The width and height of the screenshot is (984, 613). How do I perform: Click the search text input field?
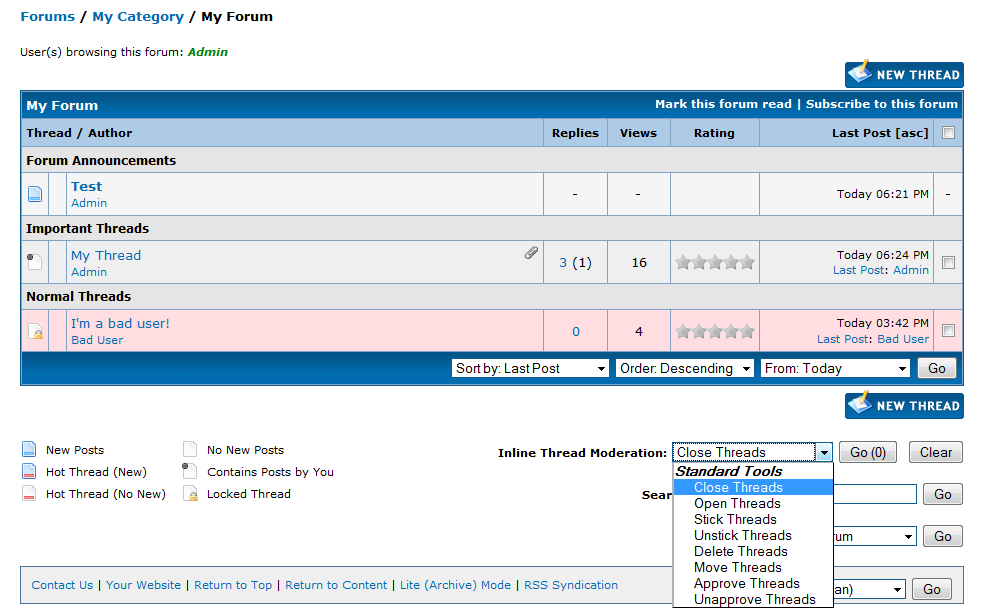(x=875, y=494)
